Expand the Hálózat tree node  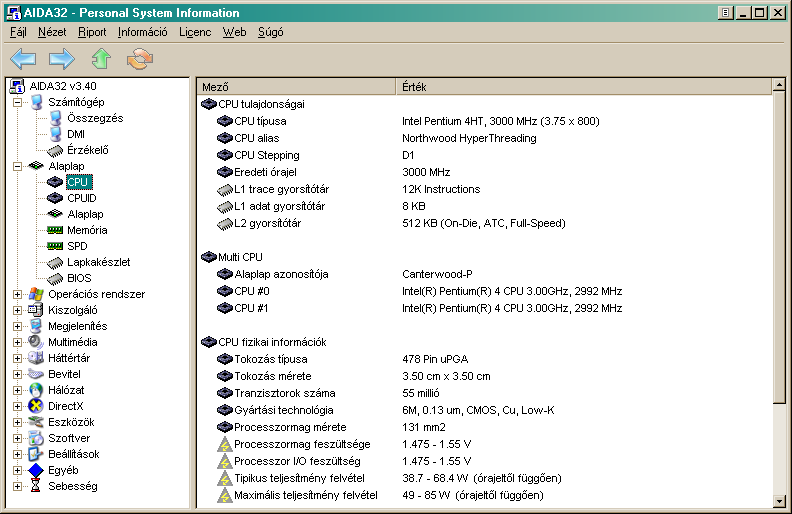(17, 390)
